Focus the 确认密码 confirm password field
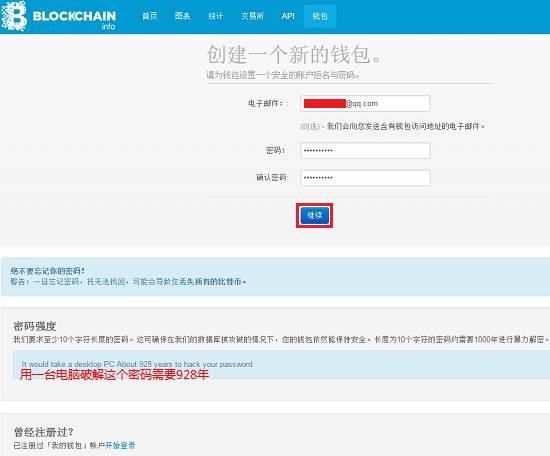This screenshot has height=456, width=550. point(365,177)
